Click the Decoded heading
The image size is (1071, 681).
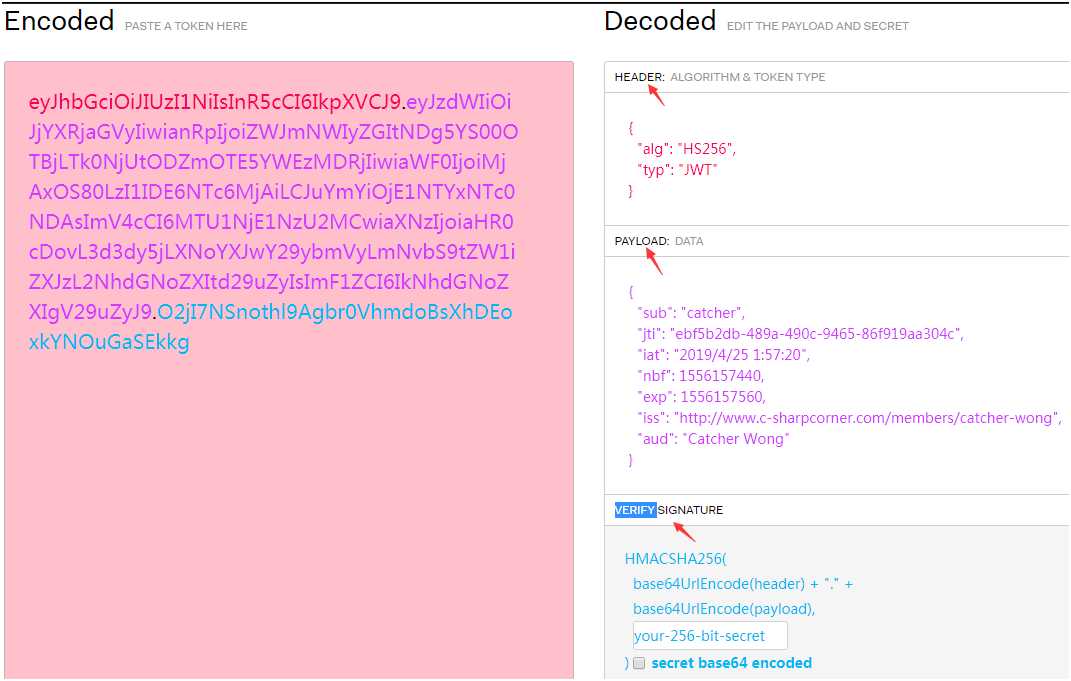pos(660,21)
